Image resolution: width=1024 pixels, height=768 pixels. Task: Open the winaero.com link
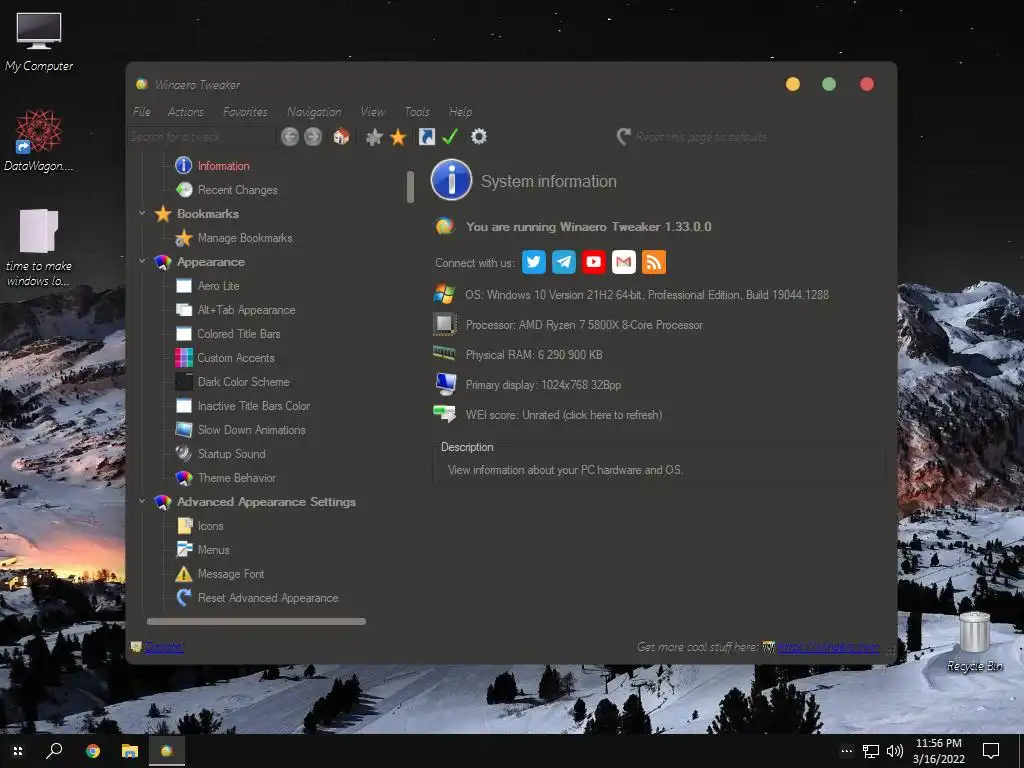[x=829, y=647]
